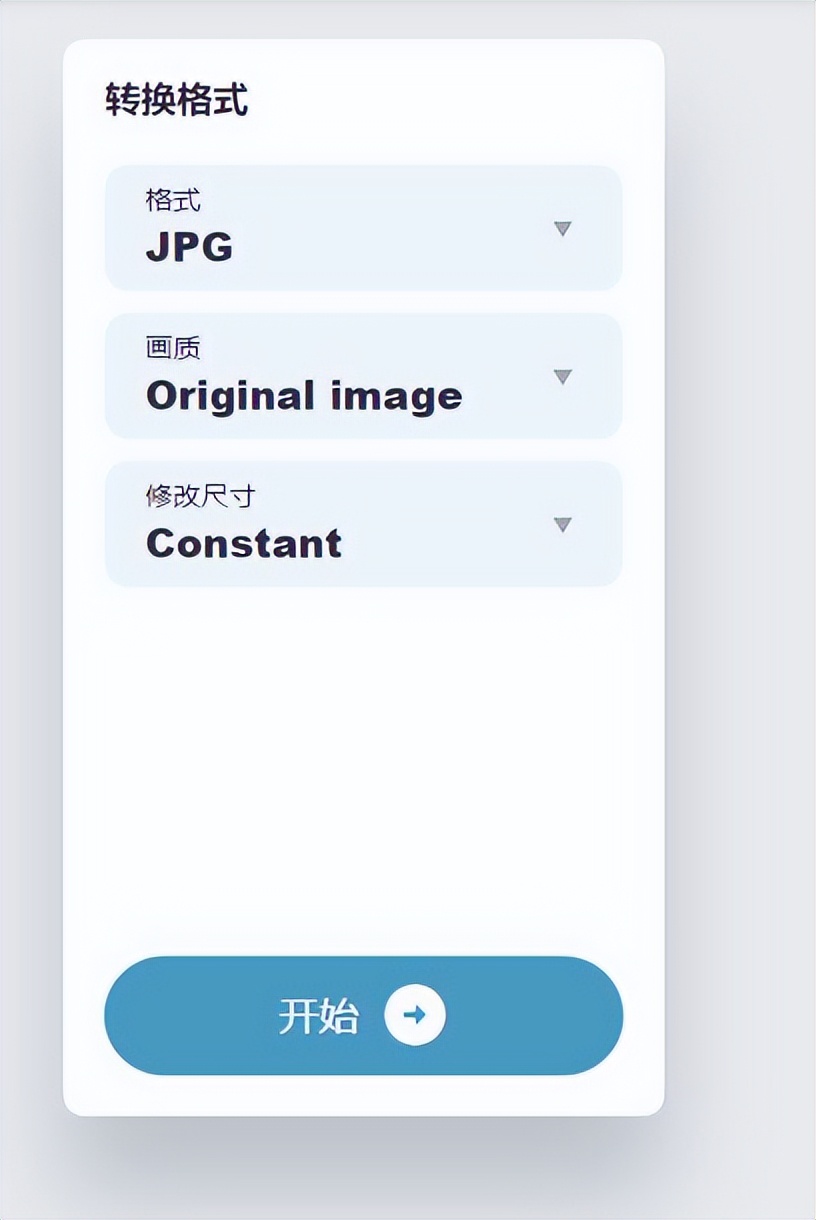Click the arrow icon inside 开始 button
This screenshot has width=816, height=1220.
414,1015
